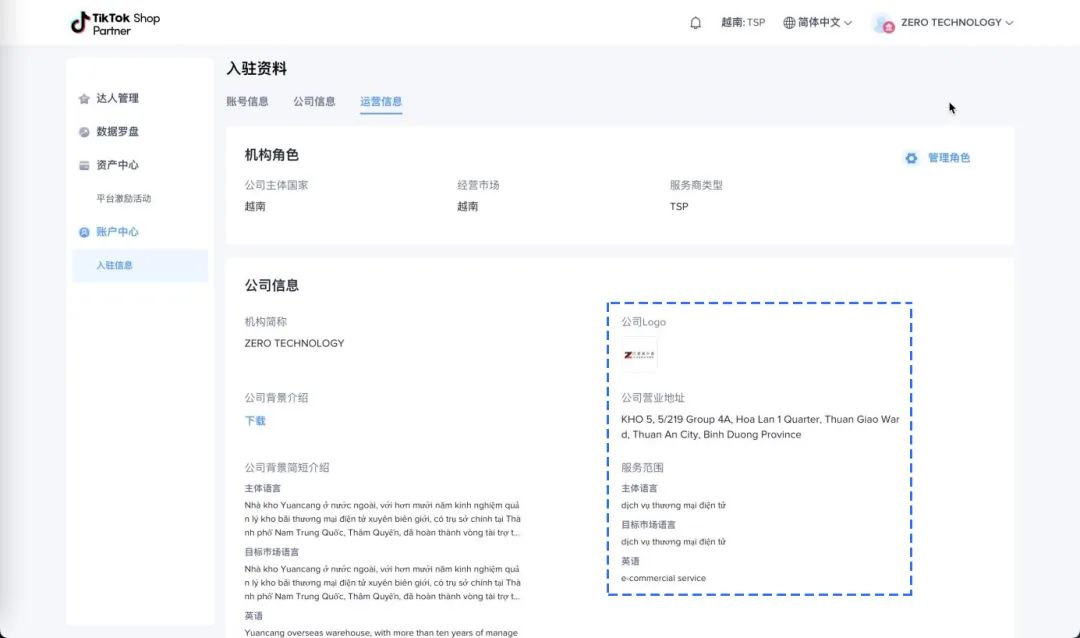Image resolution: width=1080 pixels, height=638 pixels.
Task: Expand the ZERO TECHNOLOGY account menu
Action: [957, 23]
